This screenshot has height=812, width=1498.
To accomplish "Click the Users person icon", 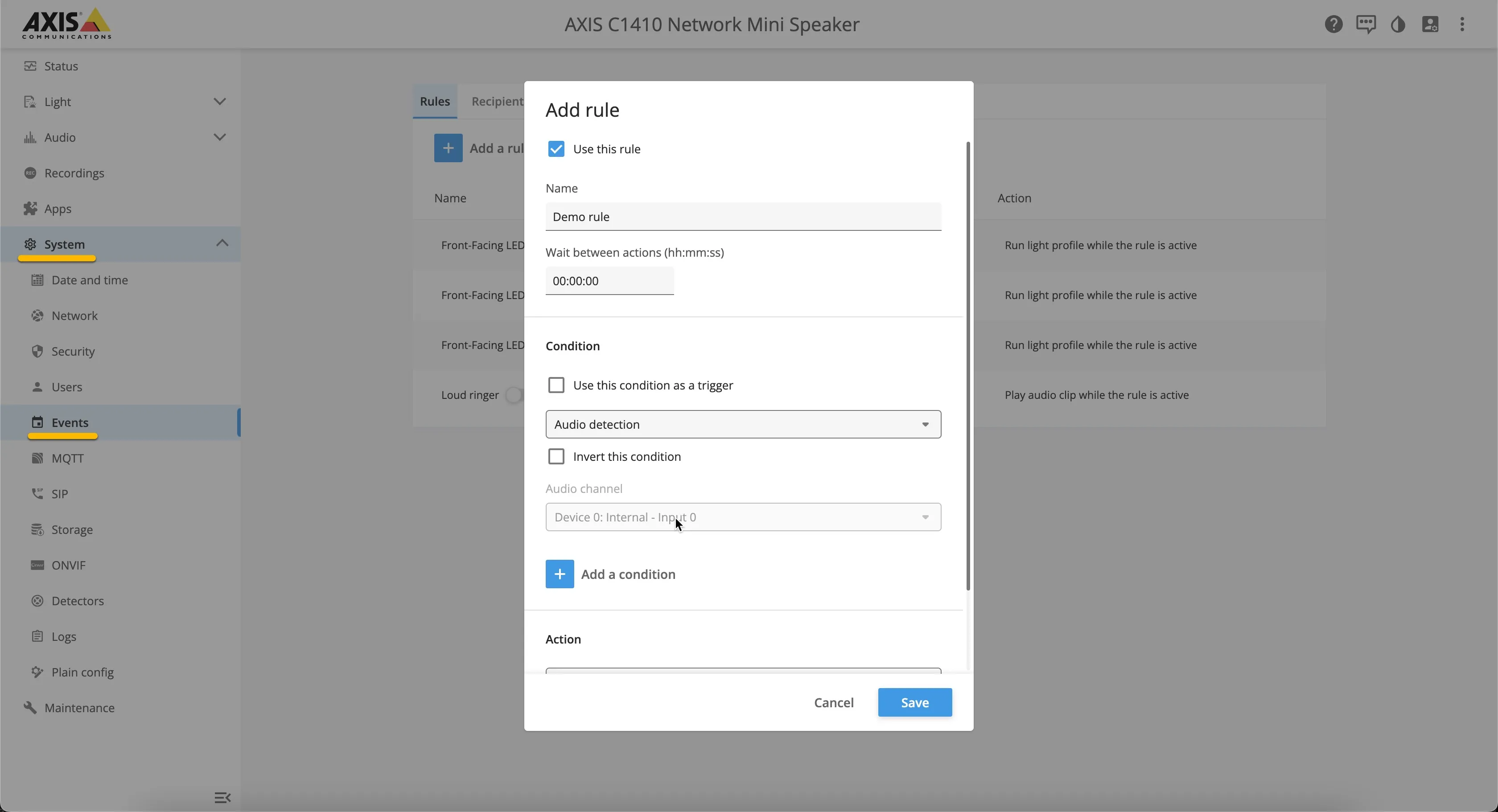I will click(37, 387).
